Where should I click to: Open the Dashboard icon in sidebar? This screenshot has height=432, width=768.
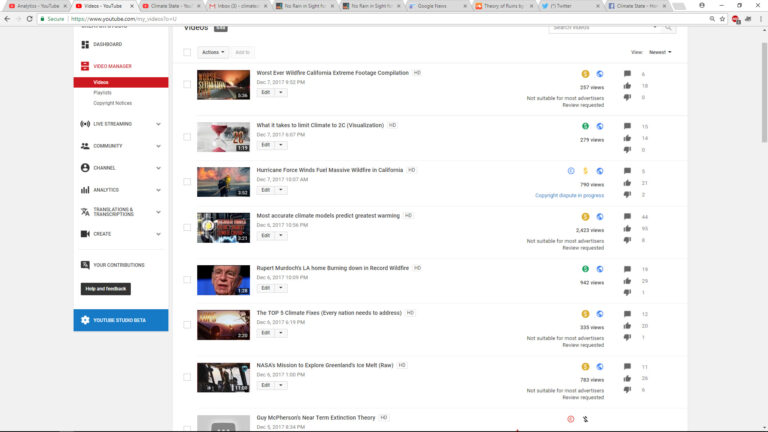point(85,45)
